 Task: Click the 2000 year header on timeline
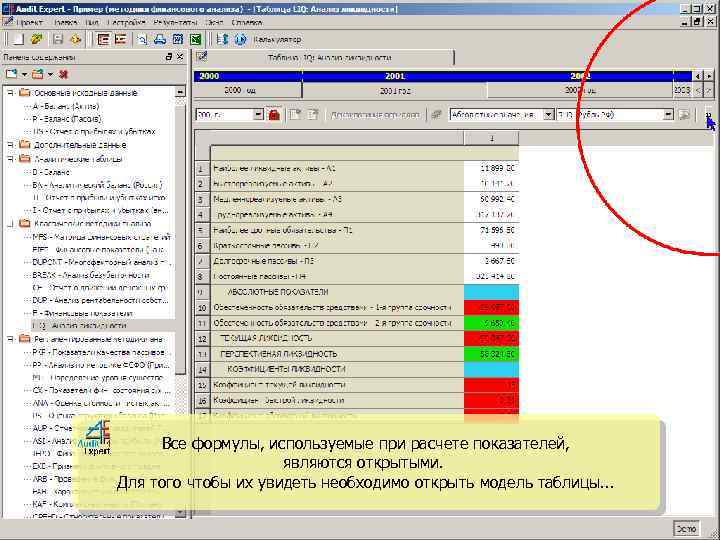pos(248,76)
